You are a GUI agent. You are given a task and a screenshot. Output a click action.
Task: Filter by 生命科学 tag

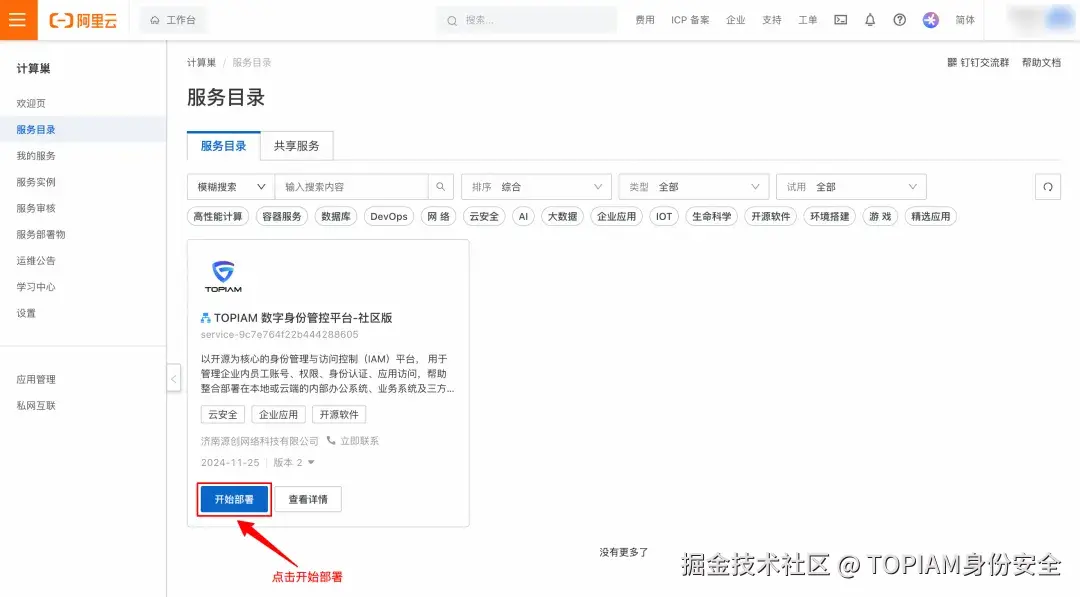click(712, 216)
